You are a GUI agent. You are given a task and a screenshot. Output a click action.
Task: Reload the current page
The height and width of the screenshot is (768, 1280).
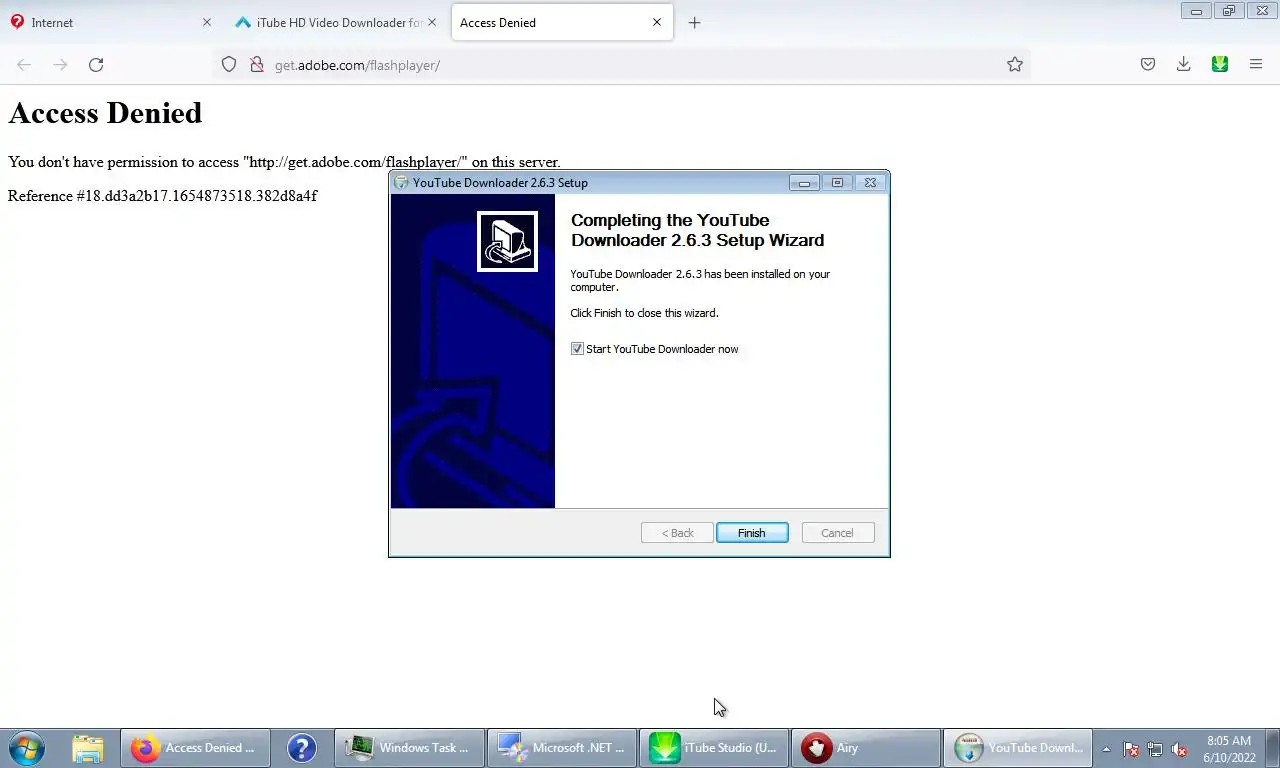[96, 65]
